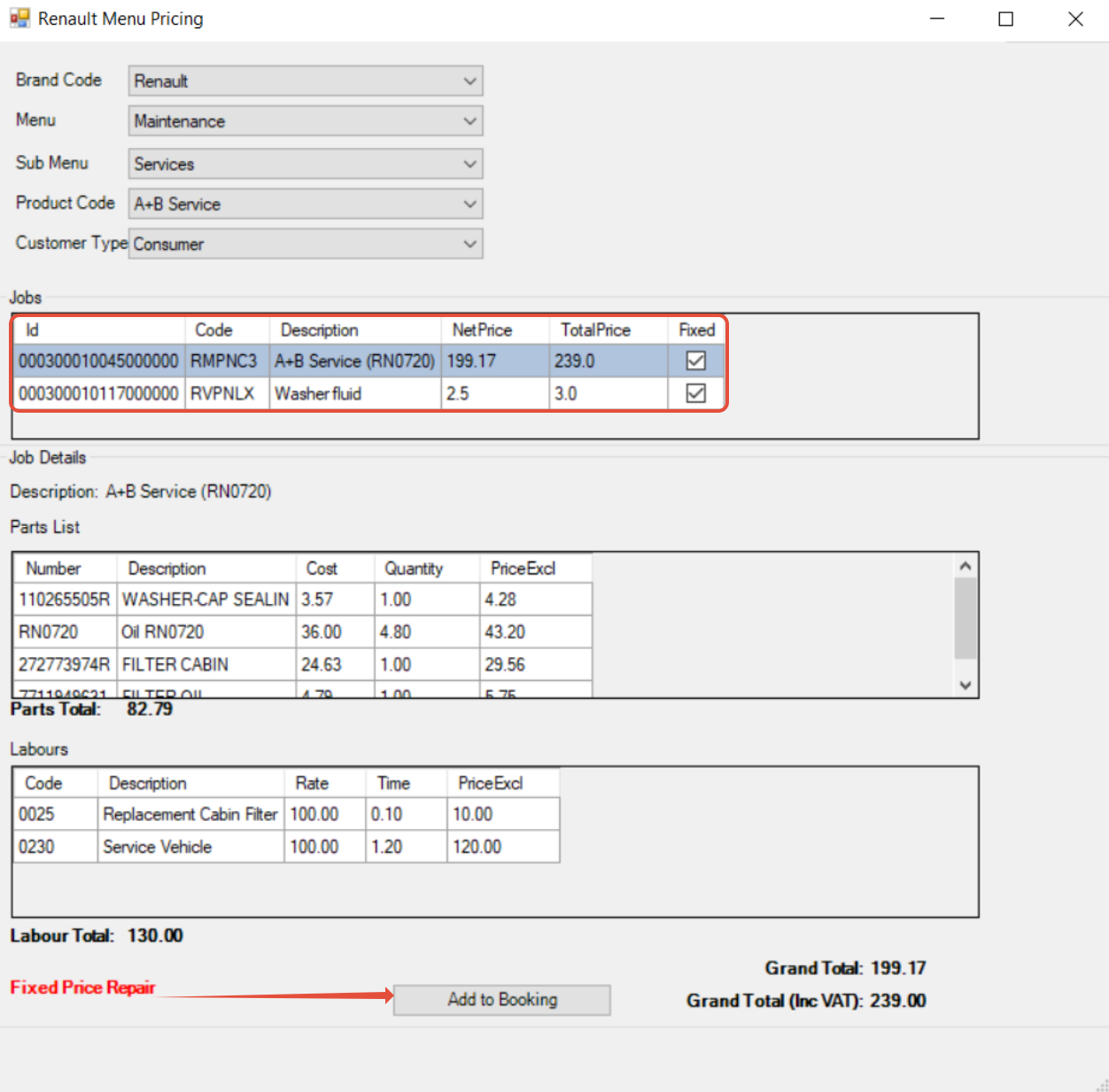Expand the Customer Type dropdown
This screenshot has height=1092, width=1109.
pos(306,244)
